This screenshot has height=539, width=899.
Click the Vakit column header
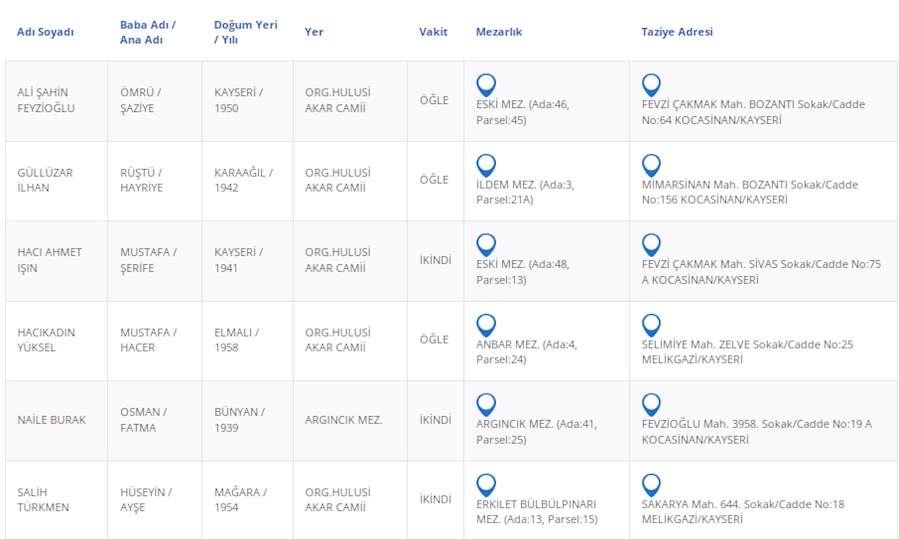(x=433, y=32)
